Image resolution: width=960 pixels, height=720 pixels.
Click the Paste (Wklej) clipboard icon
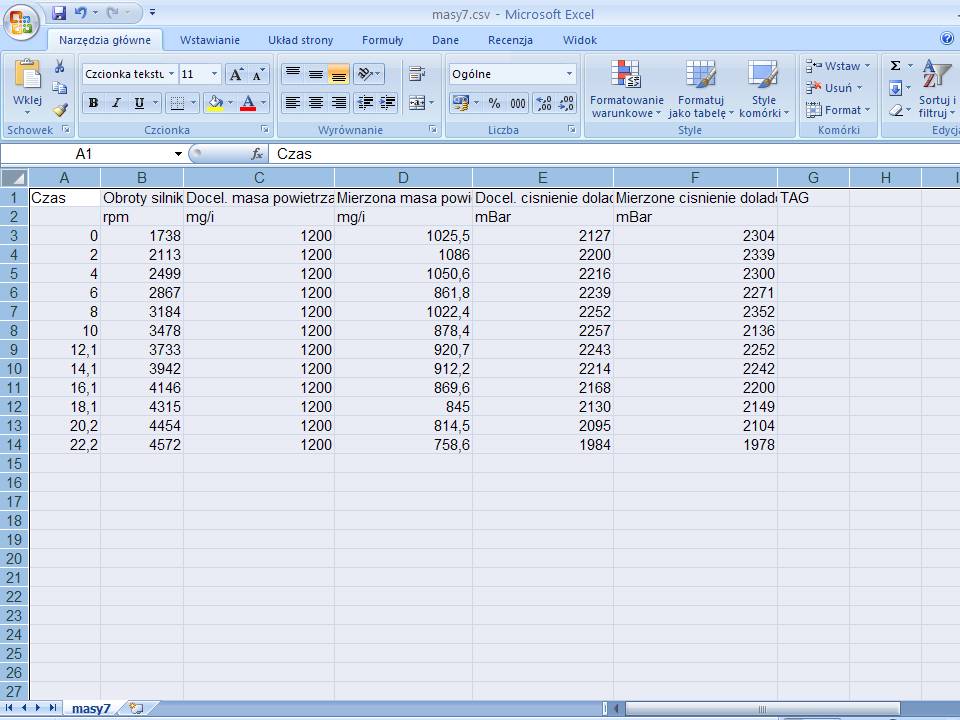coord(28,75)
